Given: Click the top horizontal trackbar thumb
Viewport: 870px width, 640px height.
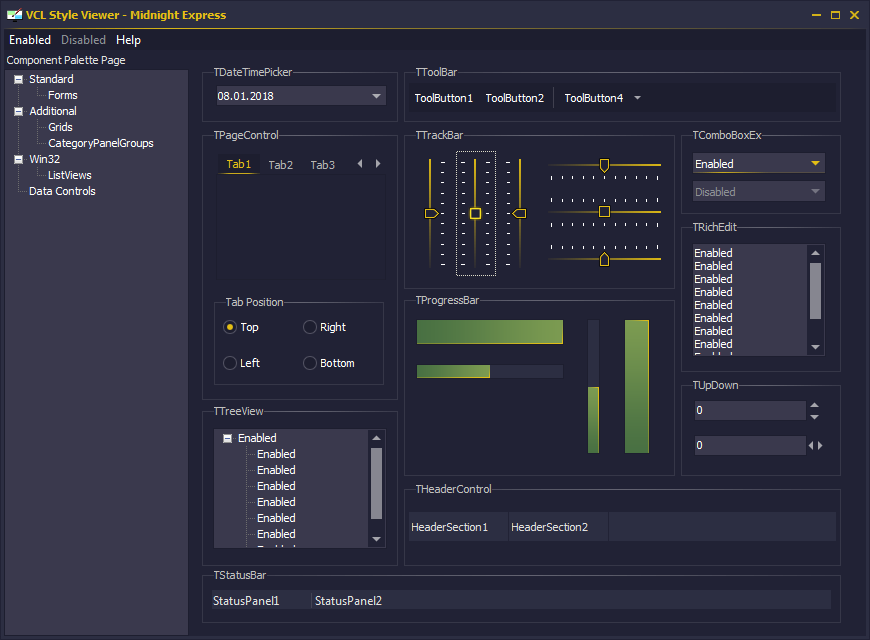Looking at the screenshot, I should [604, 165].
